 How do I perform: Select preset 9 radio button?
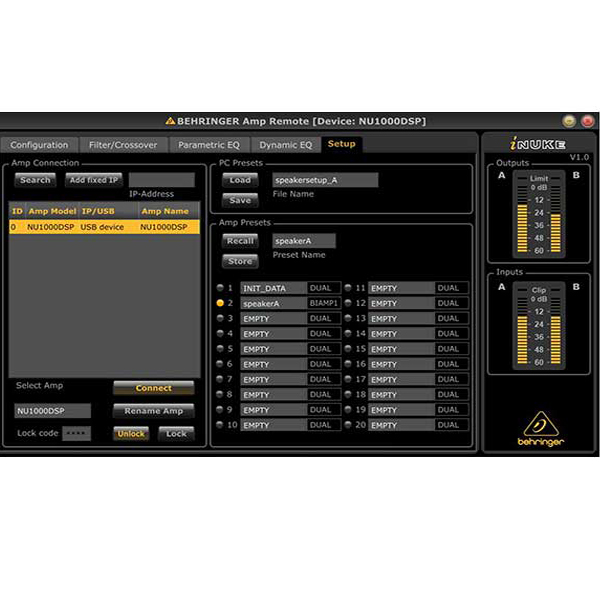[220, 409]
